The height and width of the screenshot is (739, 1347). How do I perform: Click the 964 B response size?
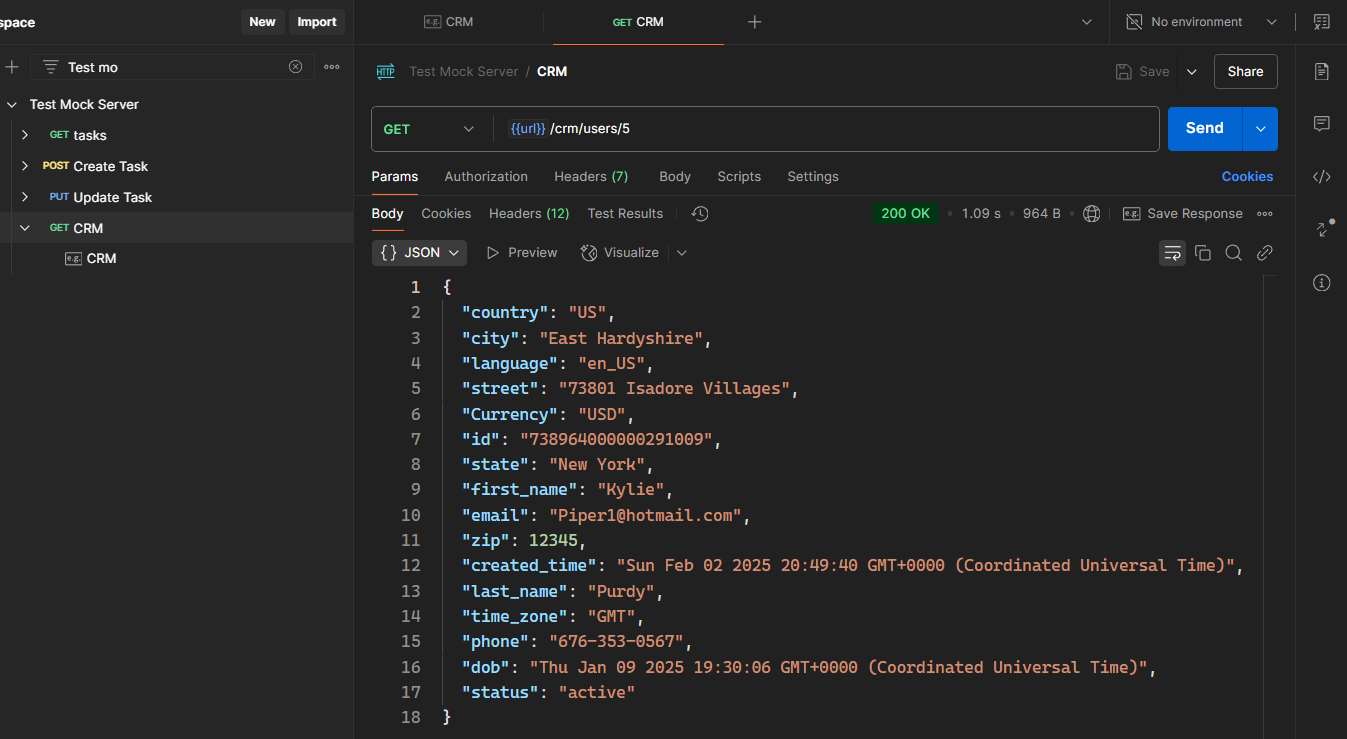[x=1042, y=214]
